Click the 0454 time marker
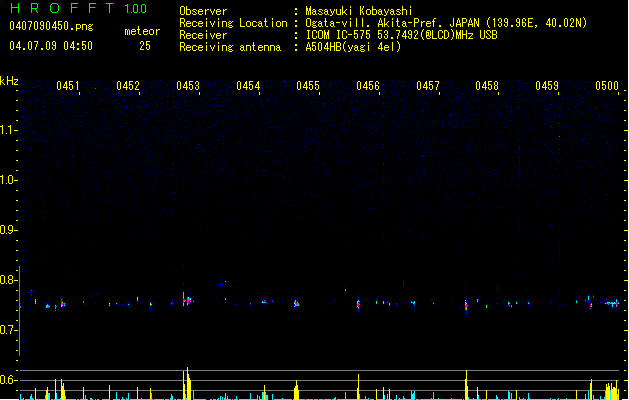This screenshot has height=400, width=629. tap(248, 86)
